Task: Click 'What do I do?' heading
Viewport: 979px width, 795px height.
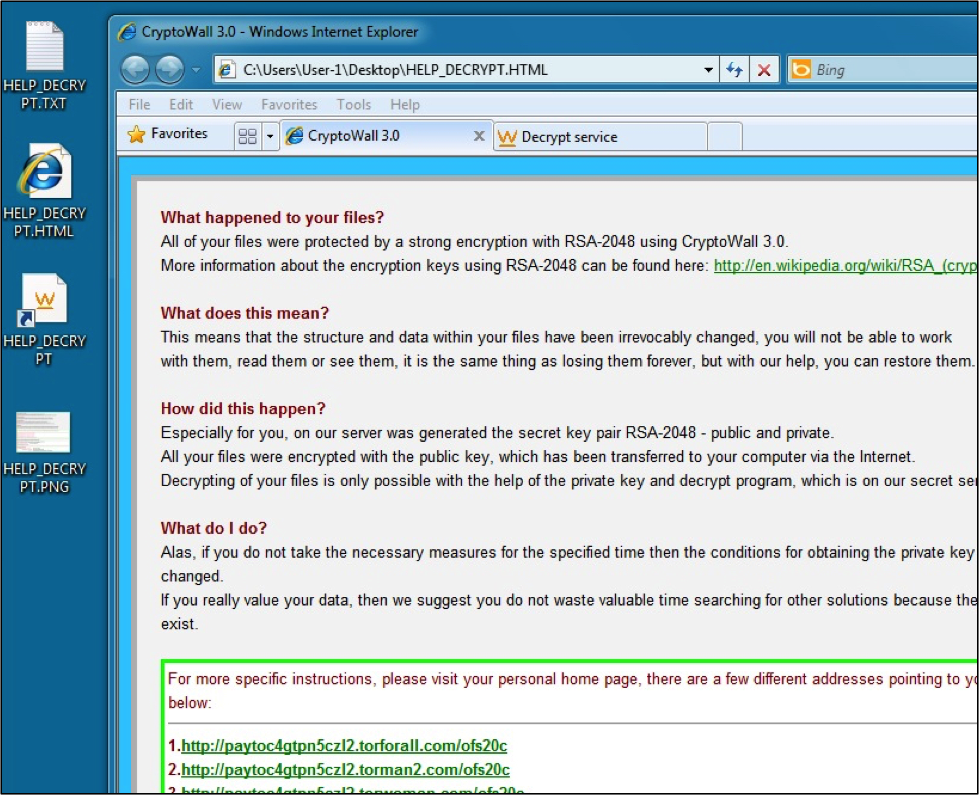Action: point(214,528)
